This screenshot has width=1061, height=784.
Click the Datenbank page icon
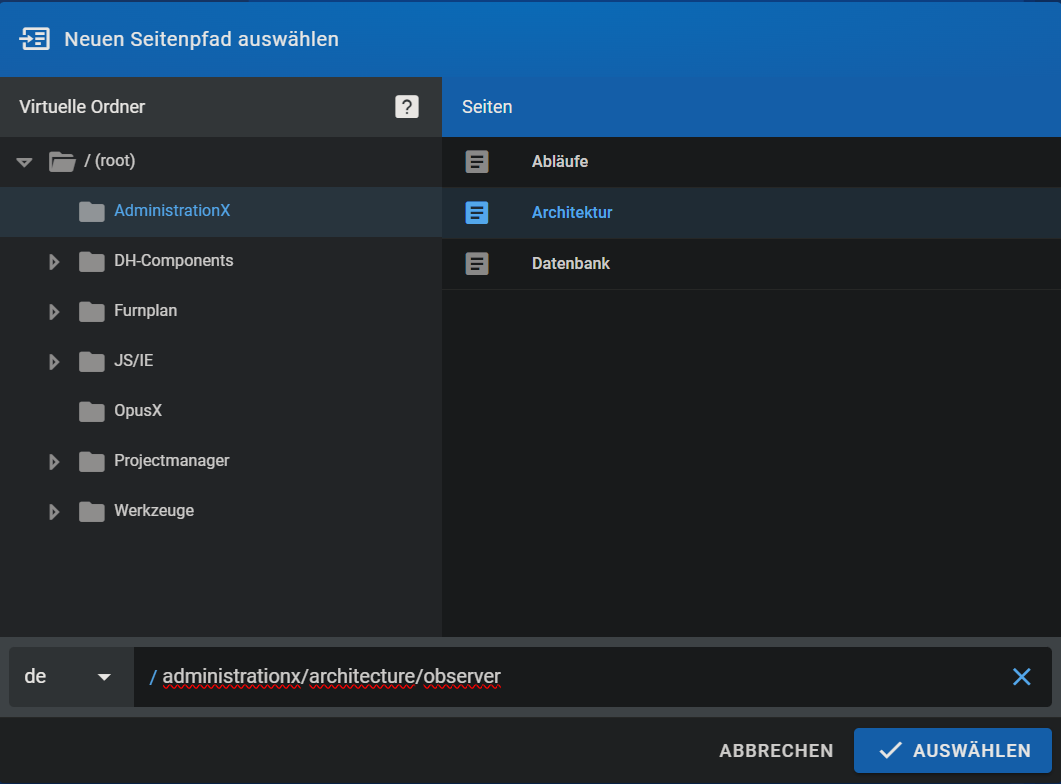pyautogui.click(x=478, y=264)
